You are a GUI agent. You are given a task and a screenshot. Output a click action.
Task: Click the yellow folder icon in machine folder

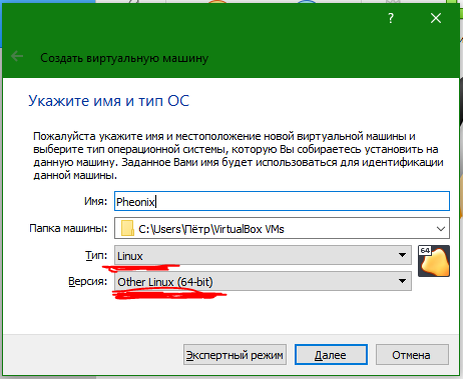pyautogui.click(x=127, y=228)
